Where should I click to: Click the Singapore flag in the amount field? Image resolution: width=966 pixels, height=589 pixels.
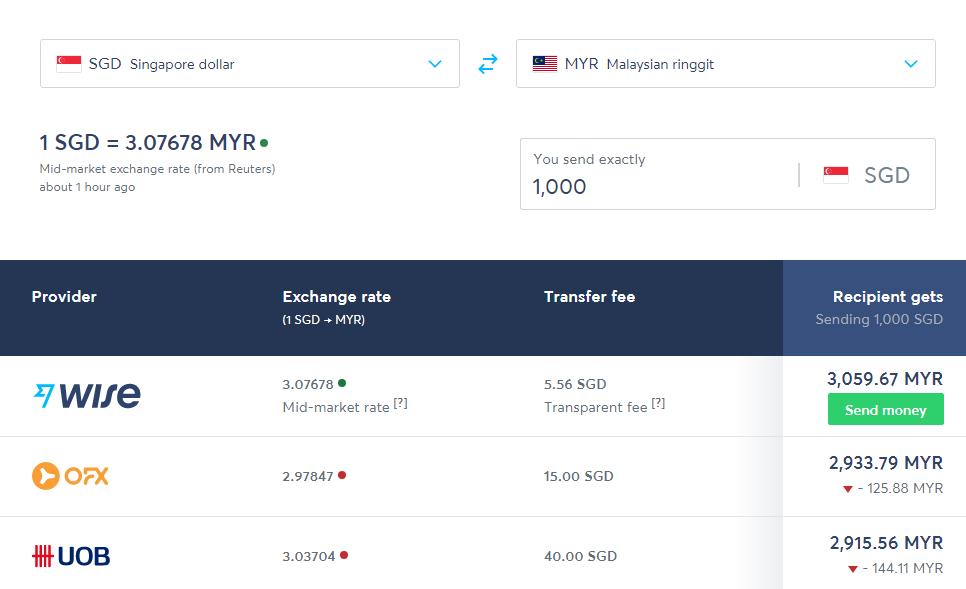coord(836,175)
